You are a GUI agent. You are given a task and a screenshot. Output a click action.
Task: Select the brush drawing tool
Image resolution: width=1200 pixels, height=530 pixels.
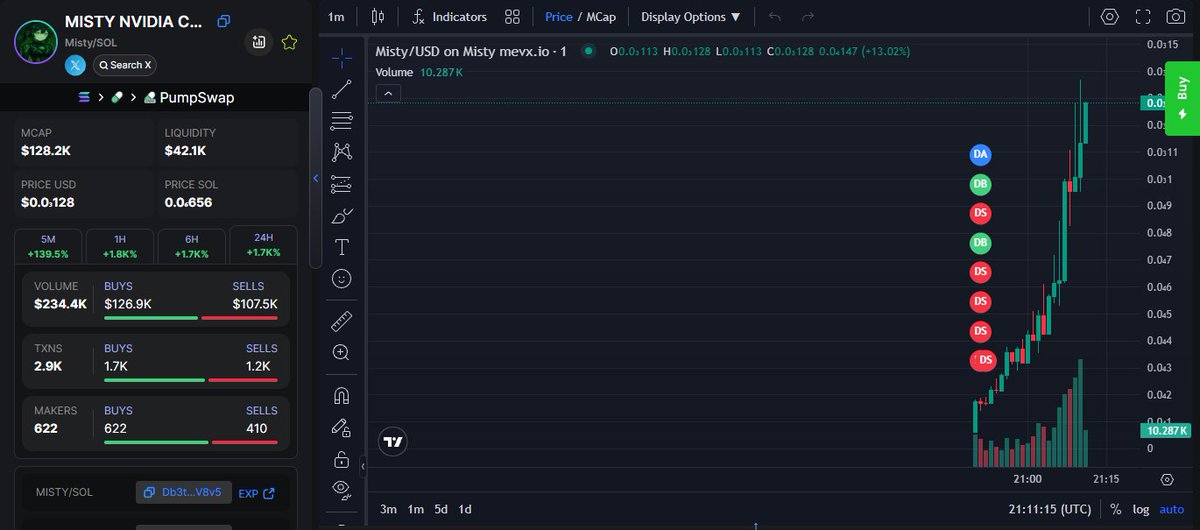click(342, 216)
